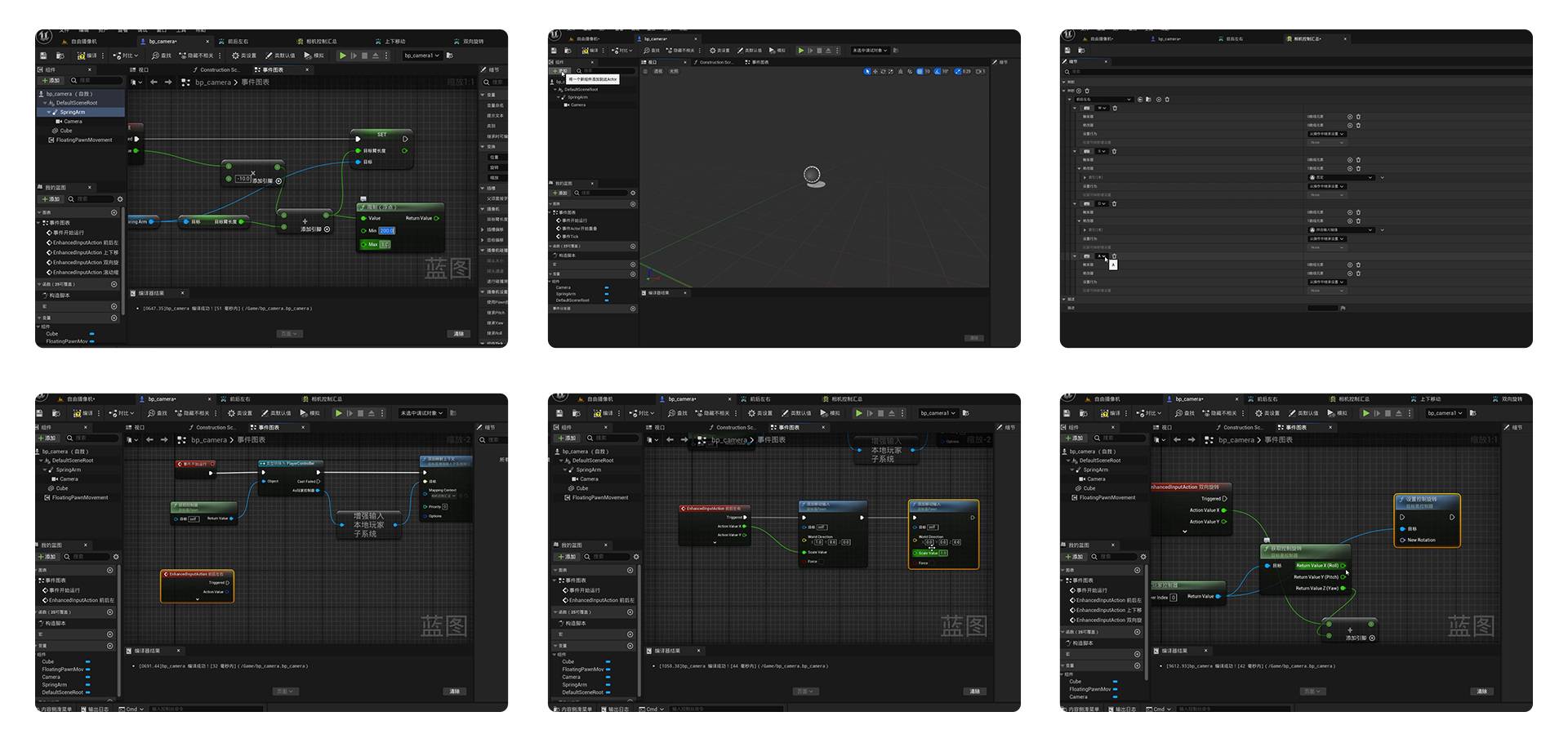Open bp_camera1 debug dropdown in SET-node screenshot
The image size is (1568, 743).
421,56
